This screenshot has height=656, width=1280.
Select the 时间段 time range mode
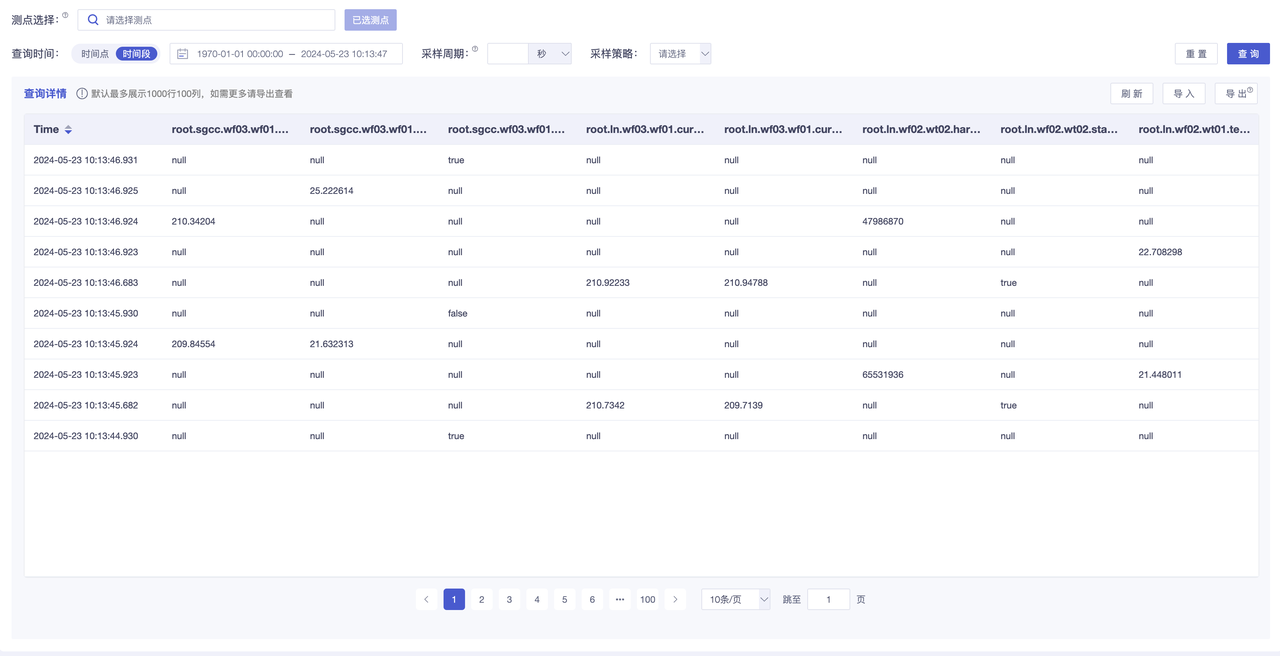(x=136, y=54)
